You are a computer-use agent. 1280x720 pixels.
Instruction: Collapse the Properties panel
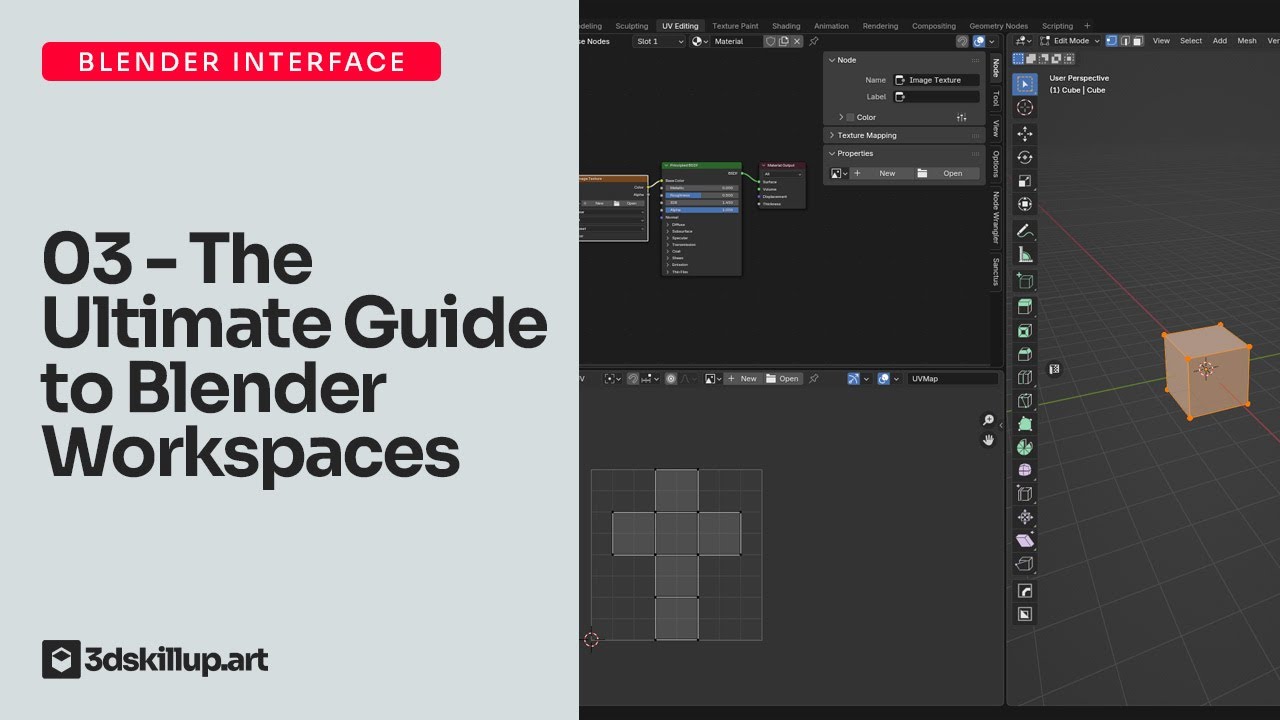pos(832,153)
